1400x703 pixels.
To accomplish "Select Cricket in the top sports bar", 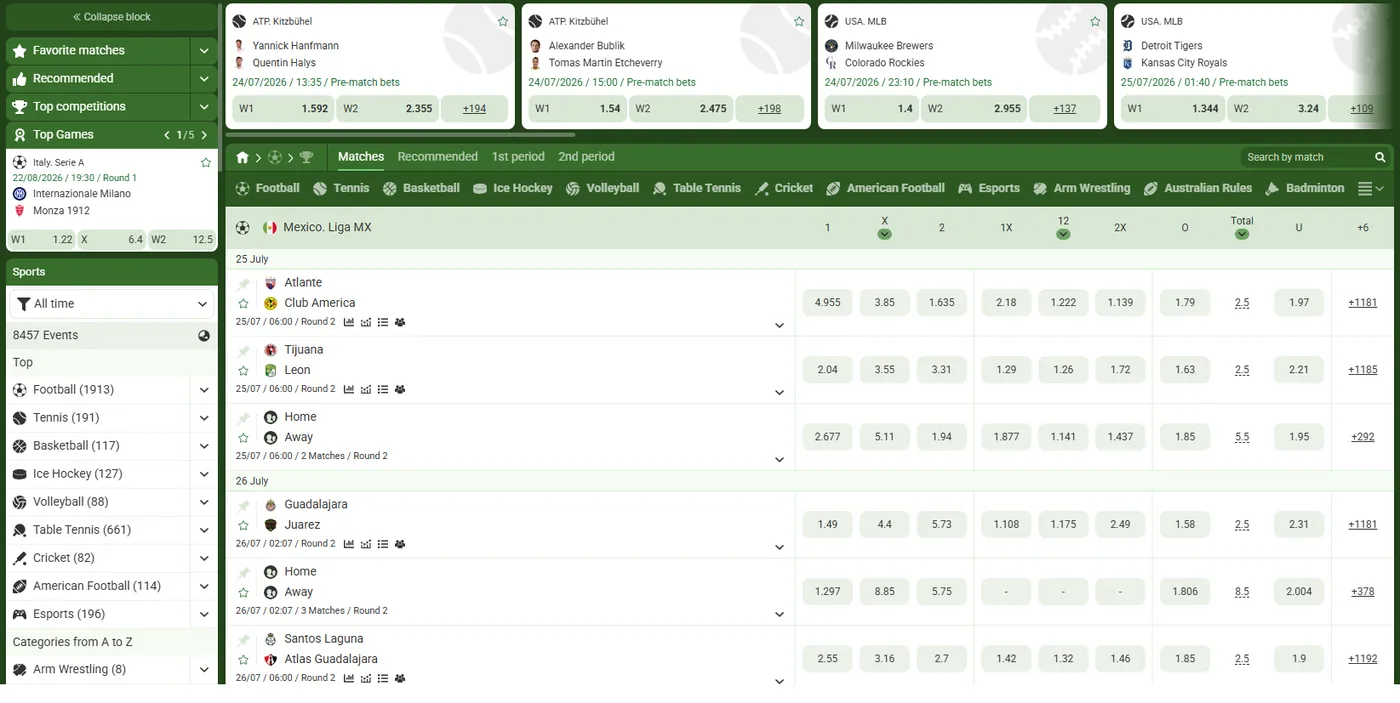I will coord(784,188).
